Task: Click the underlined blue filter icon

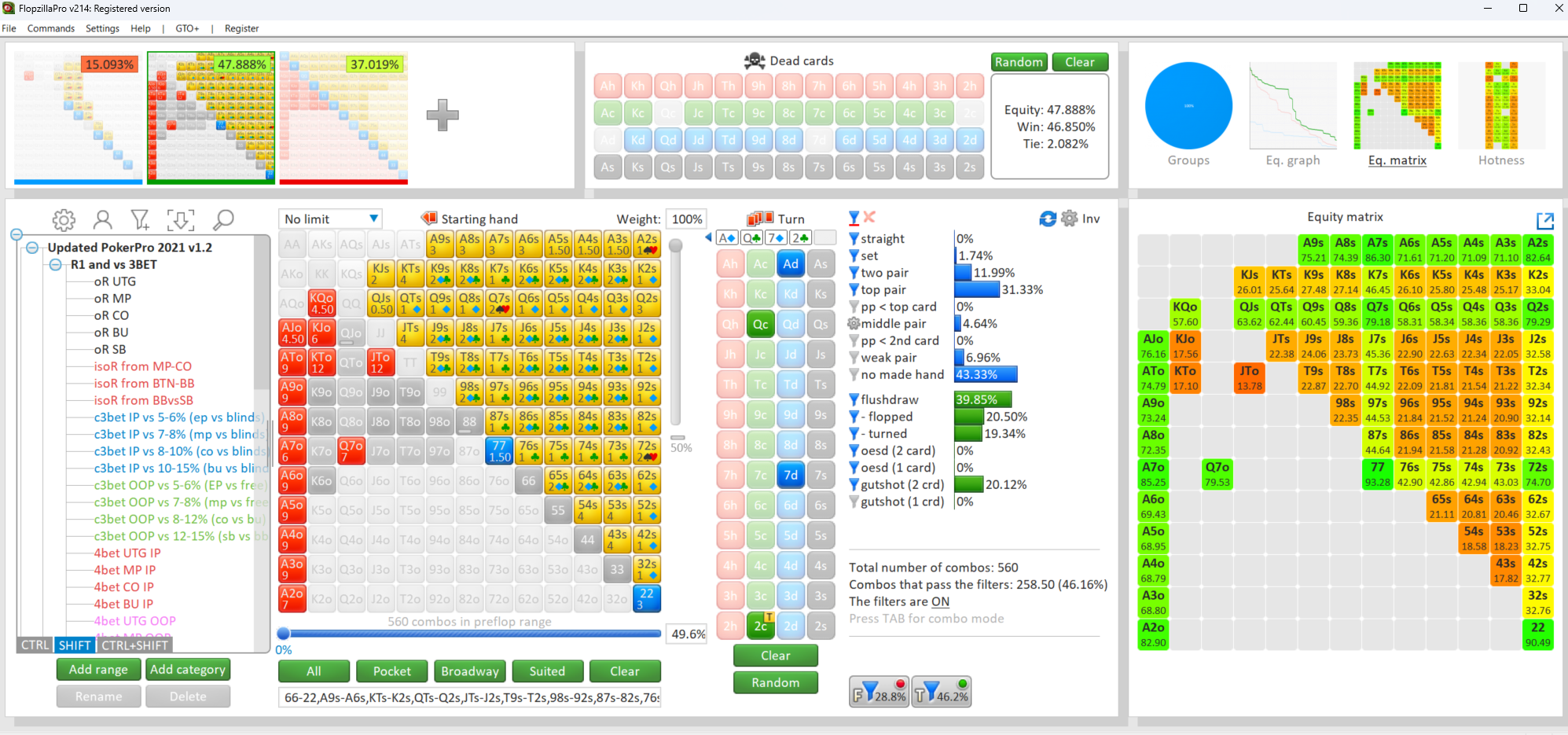Action: click(854, 218)
